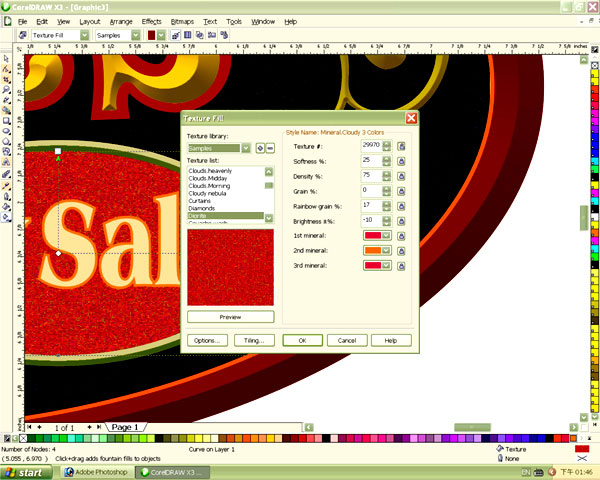Click the Texture Options icon on the property bar
The image size is (600, 480).
(212, 35)
